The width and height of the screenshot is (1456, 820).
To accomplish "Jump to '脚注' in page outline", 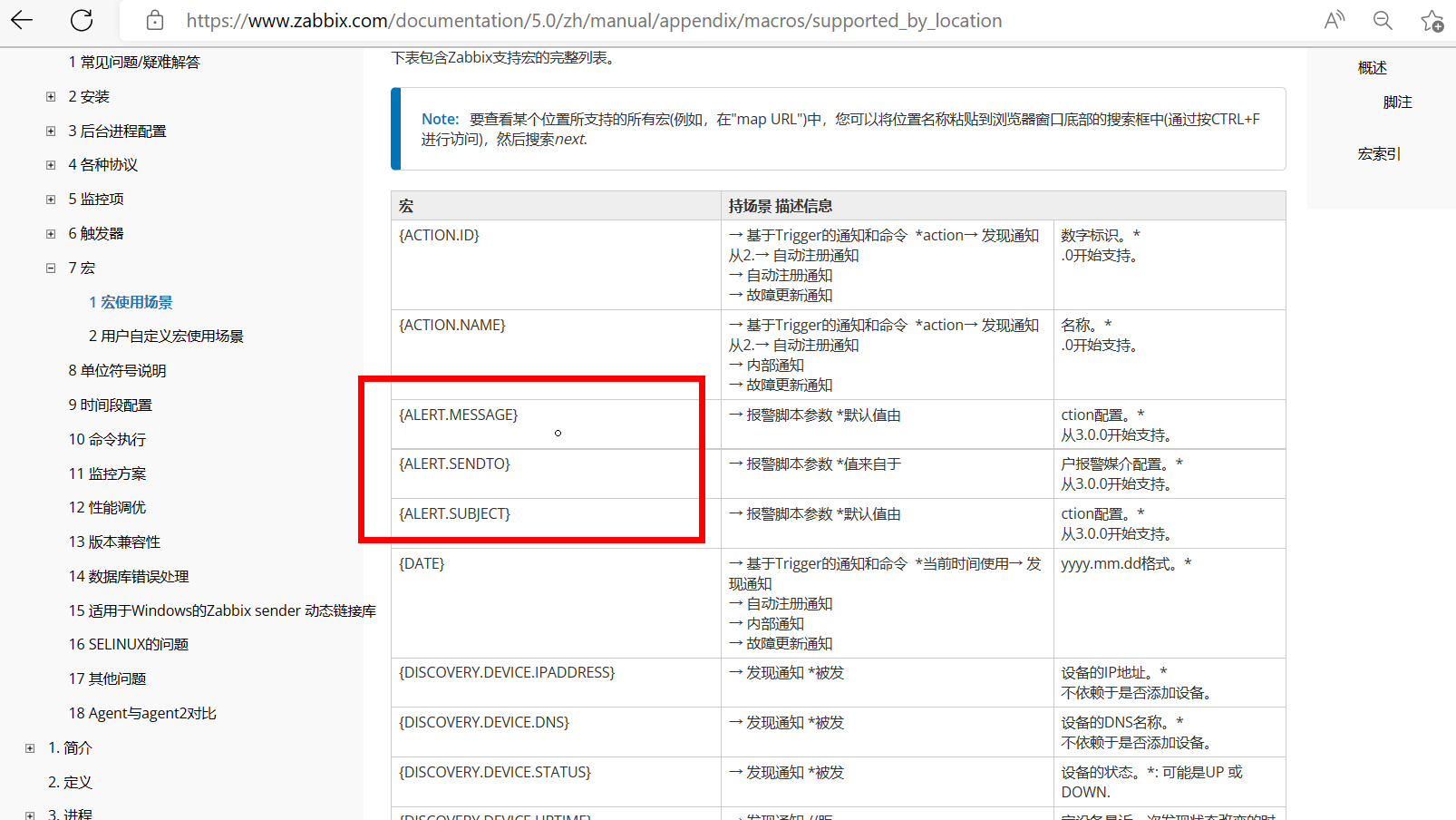I will (x=1398, y=102).
